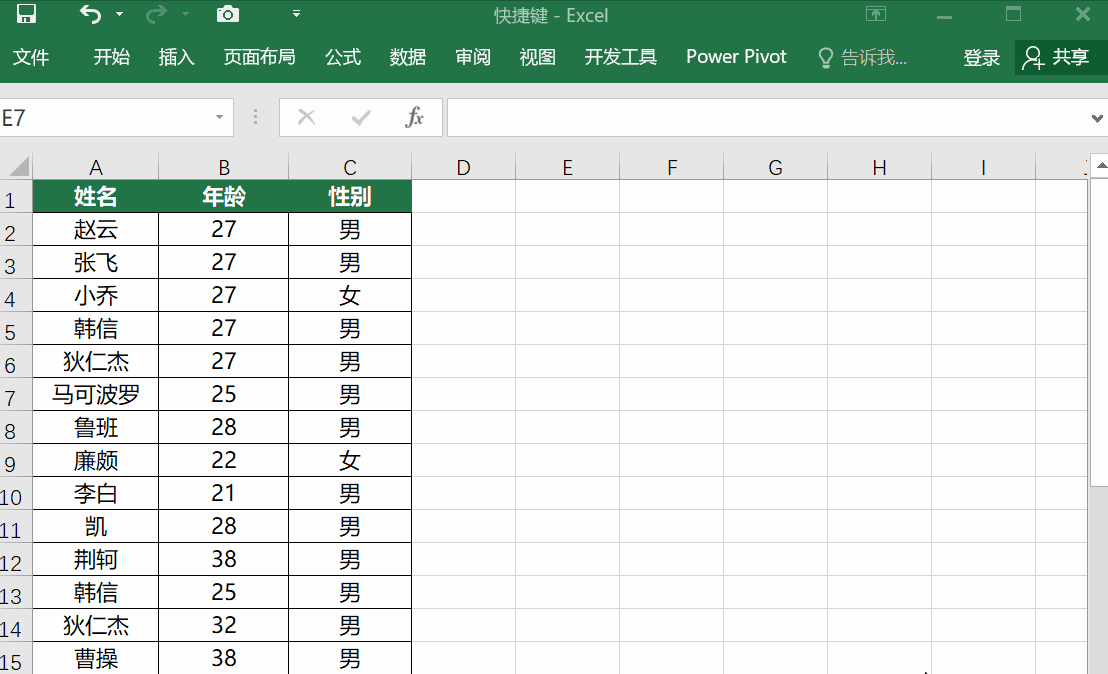Screen dimensions: 1108x674
Task: Select row 7 header
Action: 16,394
